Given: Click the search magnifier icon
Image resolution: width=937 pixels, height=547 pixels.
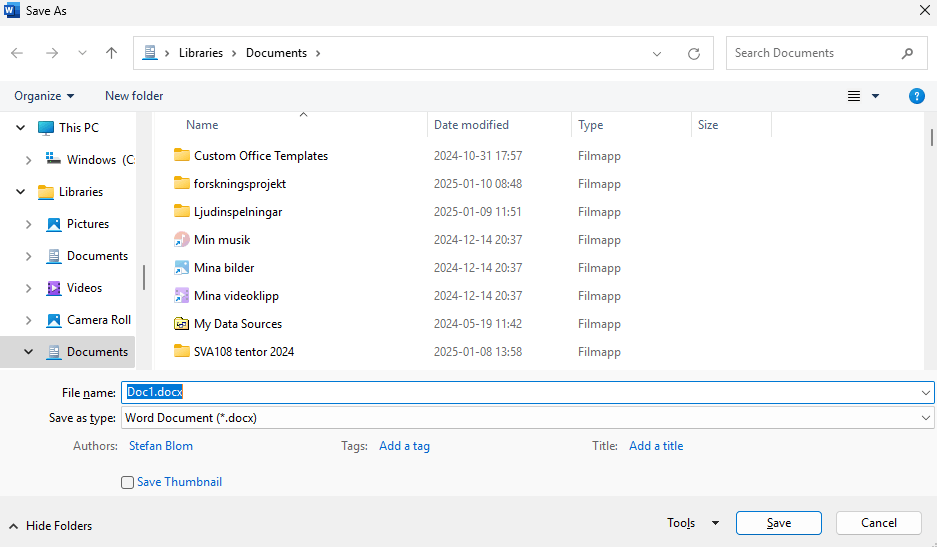Looking at the screenshot, I should point(907,53).
